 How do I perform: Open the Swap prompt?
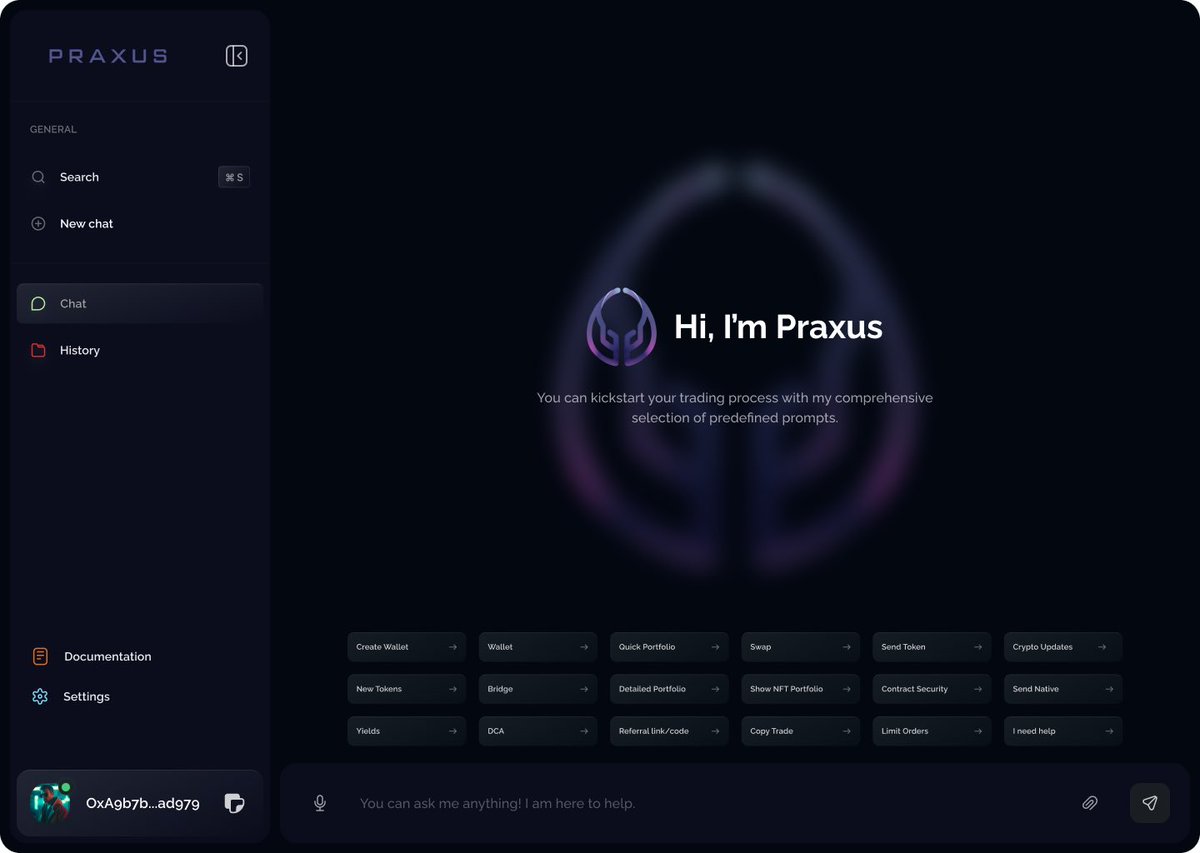[x=799, y=646]
